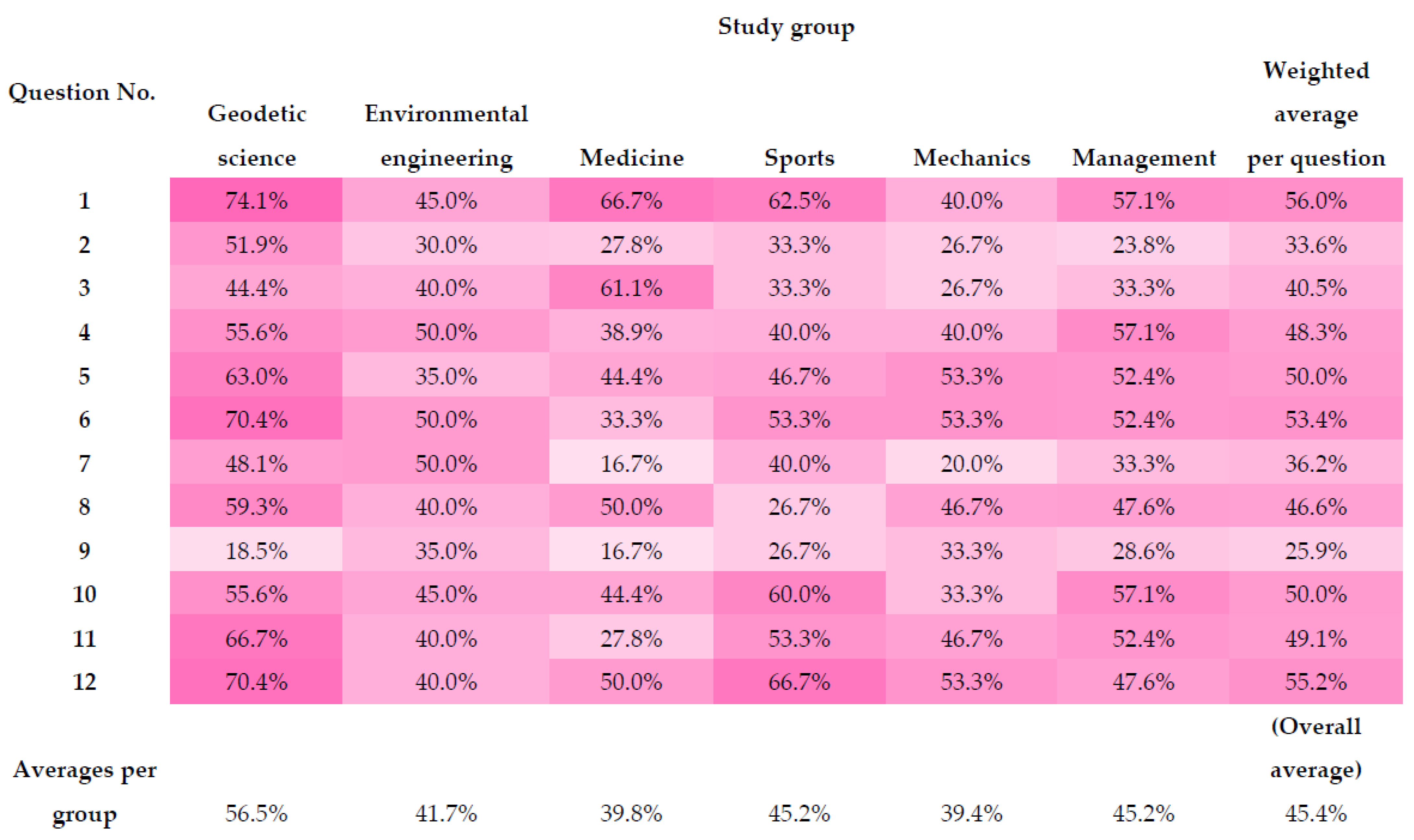Select the 25.9% weighted average for question 9
The image size is (1414, 840).
click(1316, 551)
